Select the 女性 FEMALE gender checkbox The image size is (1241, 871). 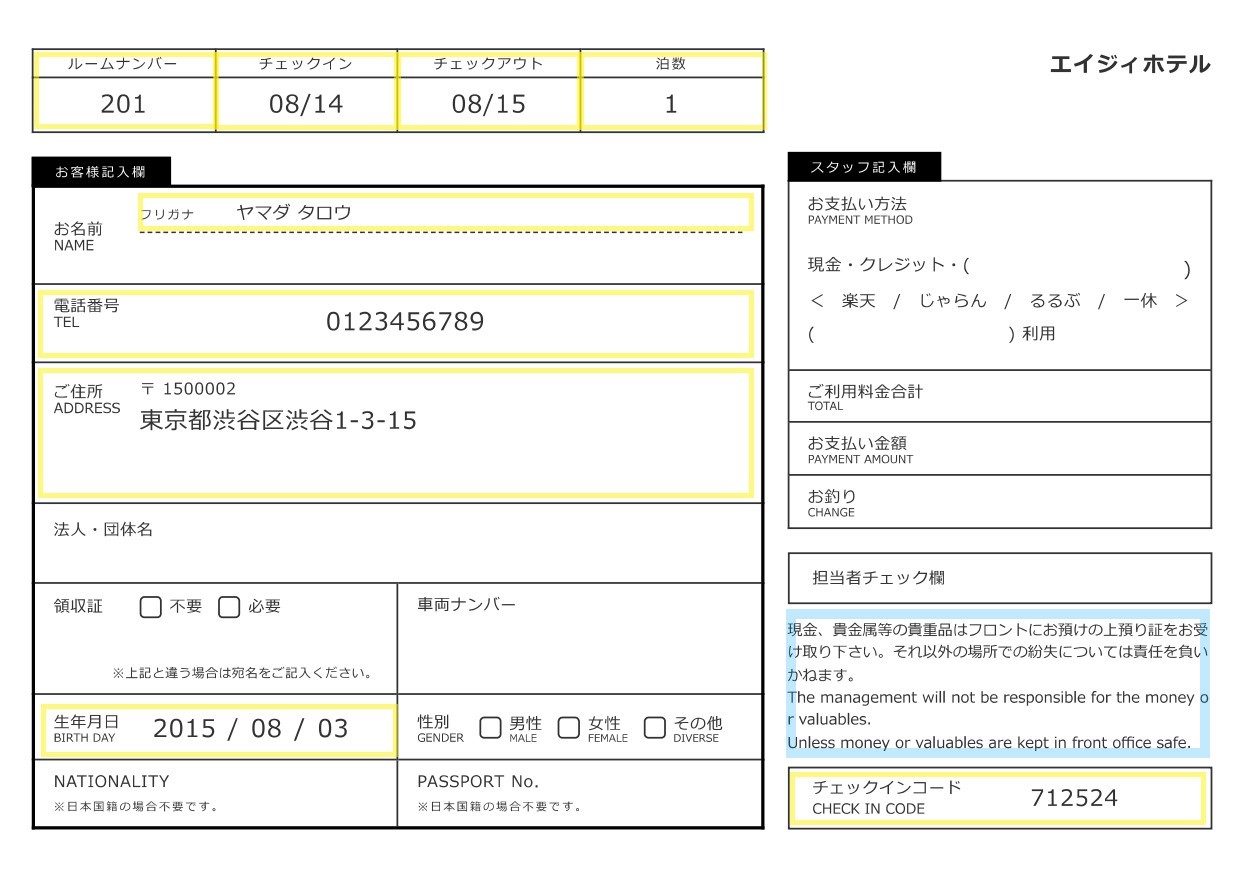[x=568, y=727]
